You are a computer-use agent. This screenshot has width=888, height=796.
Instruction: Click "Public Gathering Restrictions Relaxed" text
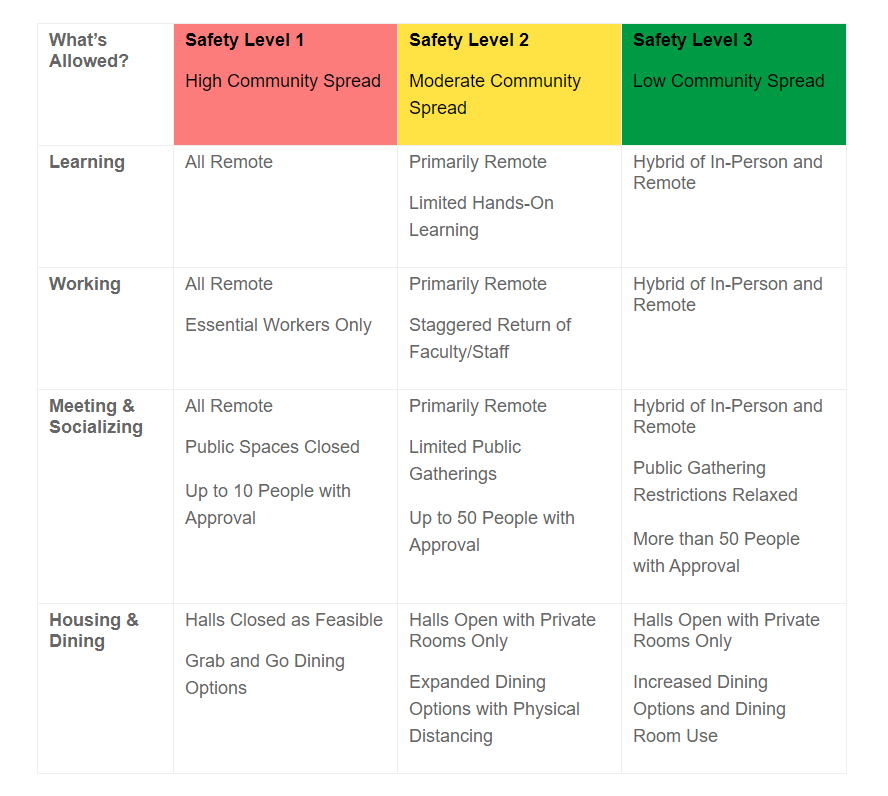click(715, 481)
